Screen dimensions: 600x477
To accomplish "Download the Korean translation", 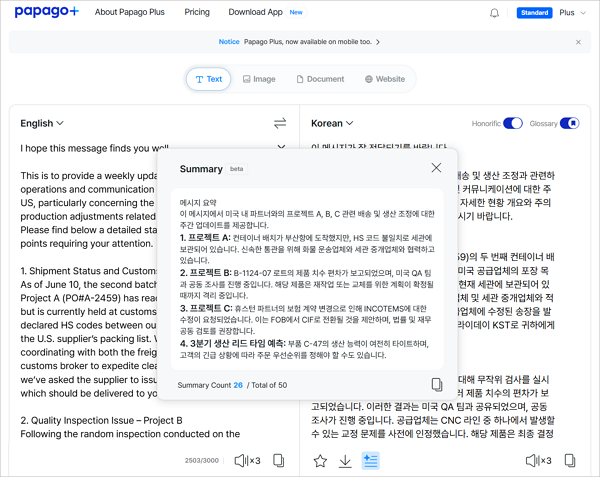I will point(345,460).
